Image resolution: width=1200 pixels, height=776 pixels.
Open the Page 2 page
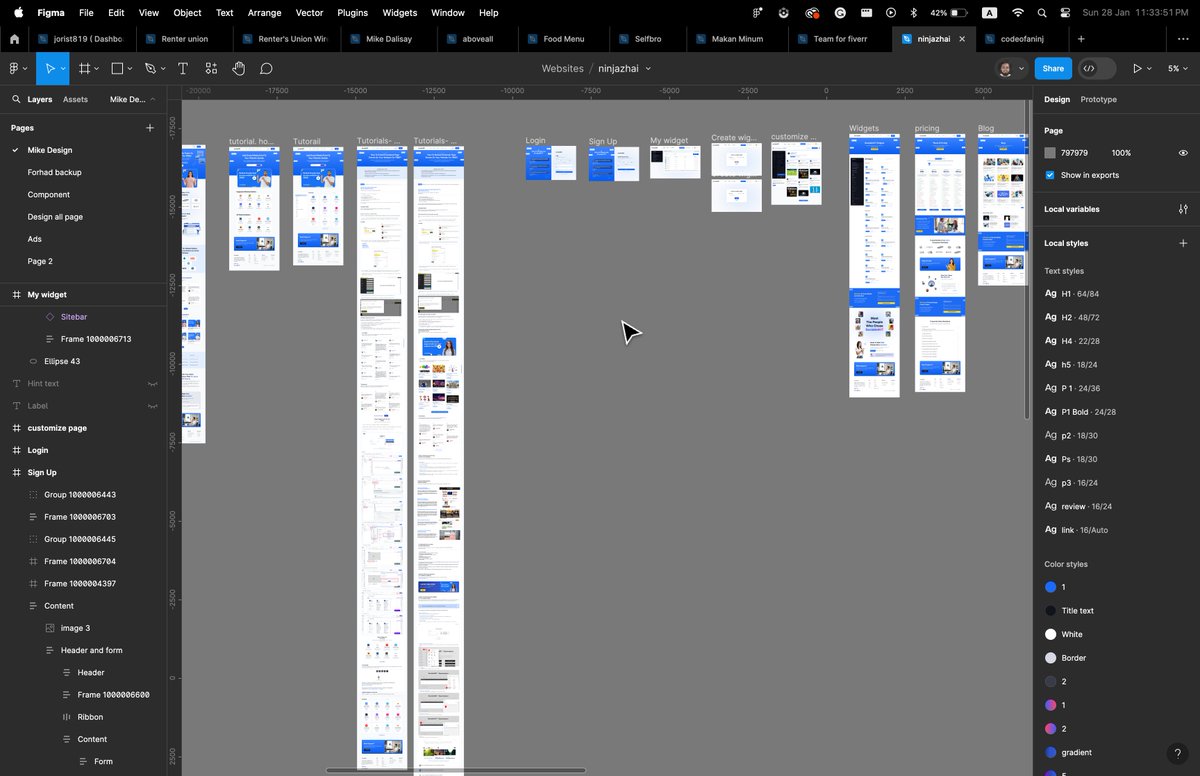[x=40, y=261]
